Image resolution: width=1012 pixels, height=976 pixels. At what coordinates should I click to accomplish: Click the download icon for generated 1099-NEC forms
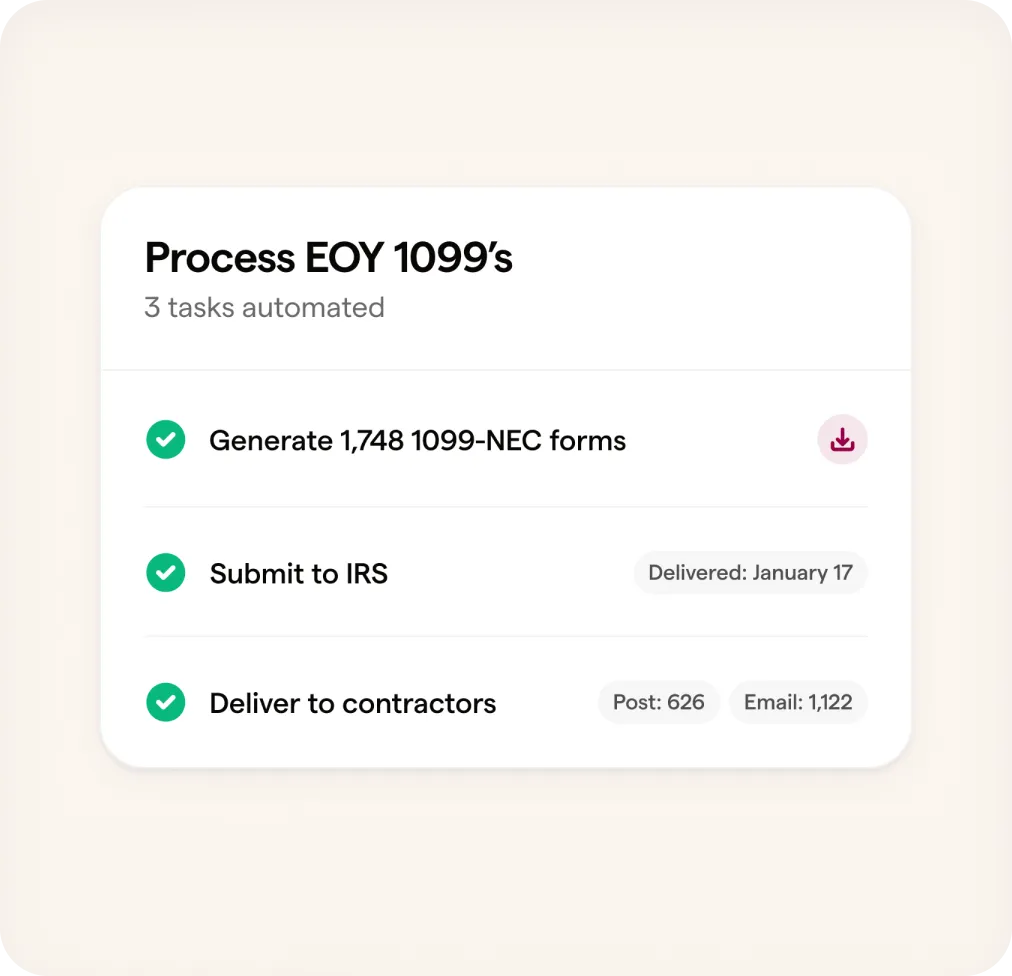tap(842, 440)
